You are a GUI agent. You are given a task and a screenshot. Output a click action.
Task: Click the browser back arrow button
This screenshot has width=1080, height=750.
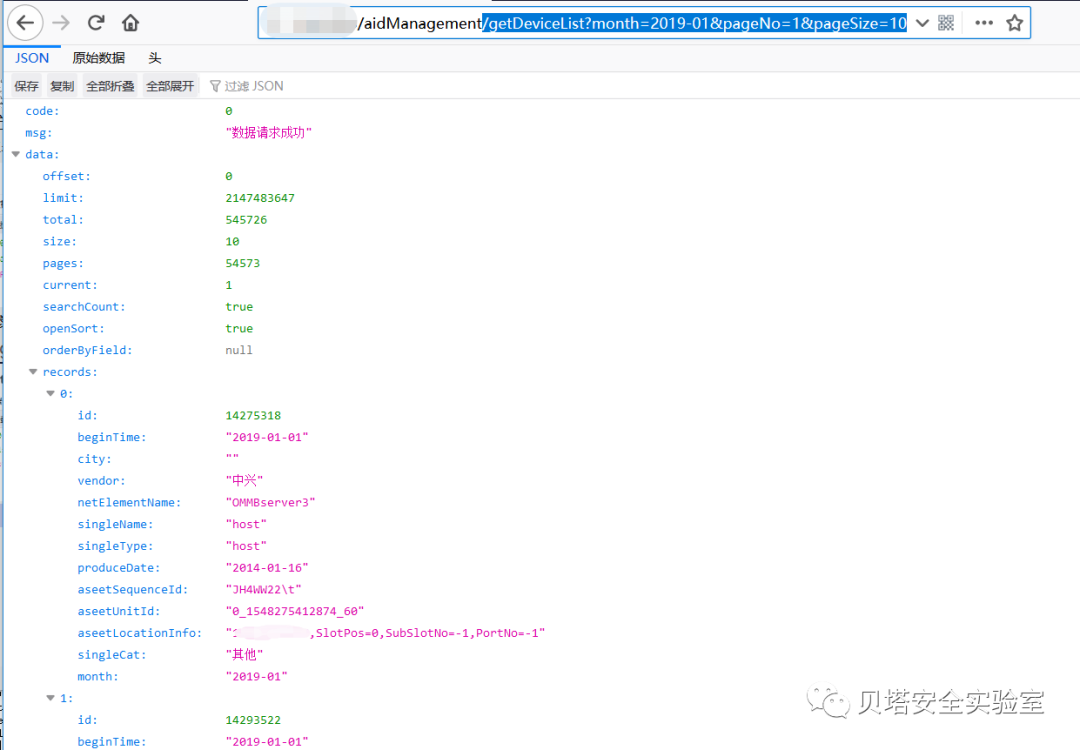point(26,22)
